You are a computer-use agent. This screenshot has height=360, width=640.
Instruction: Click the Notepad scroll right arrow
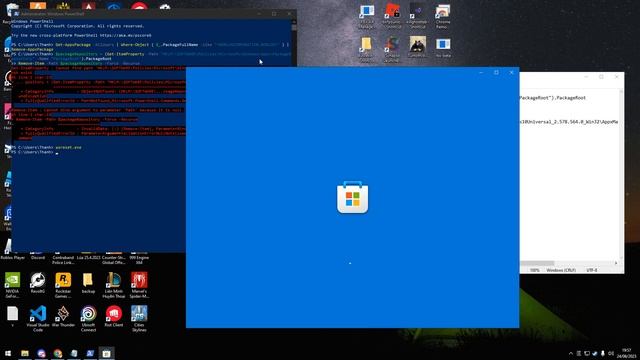[616, 263]
